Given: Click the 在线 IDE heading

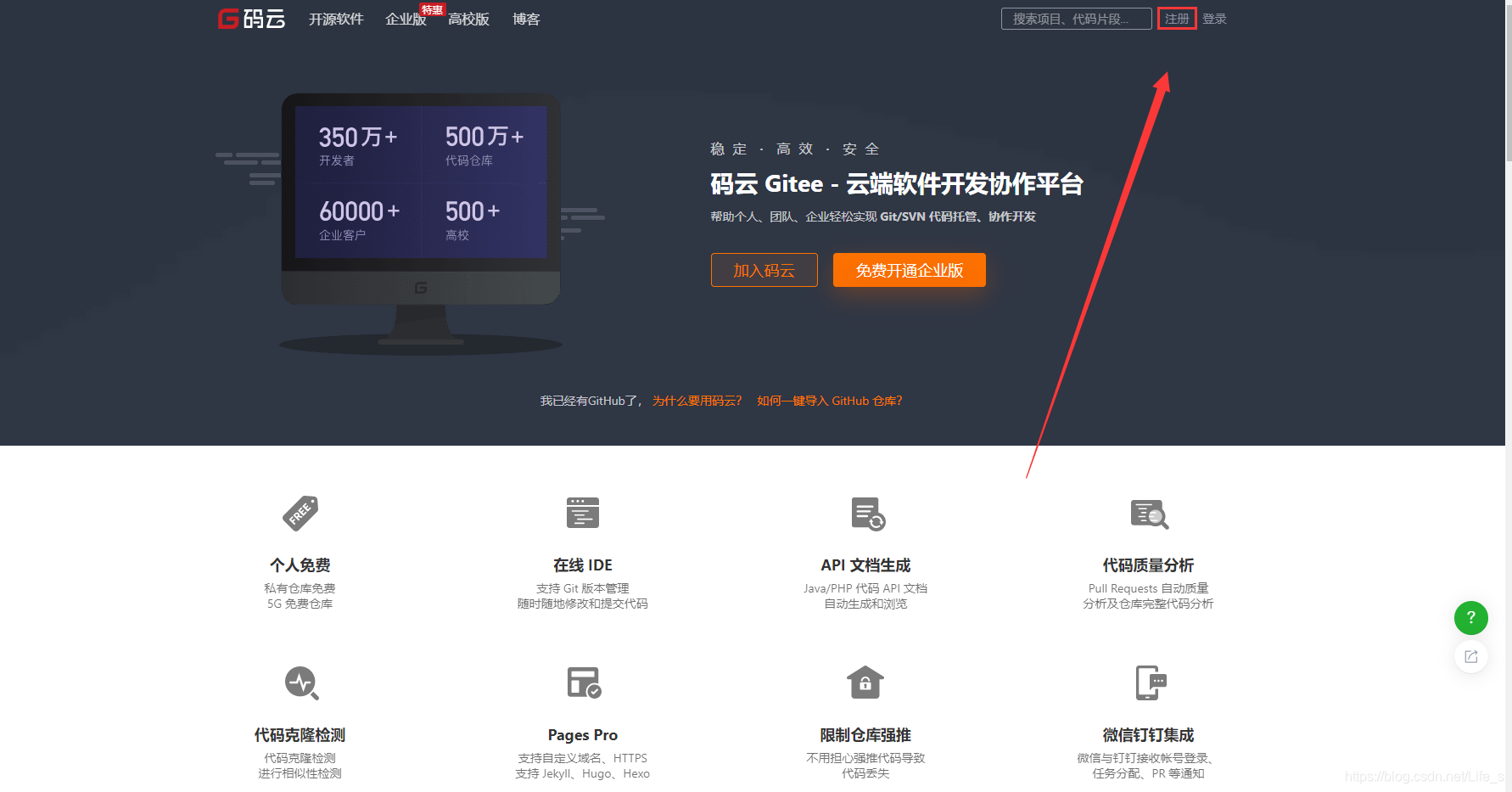Looking at the screenshot, I should [583, 565].
